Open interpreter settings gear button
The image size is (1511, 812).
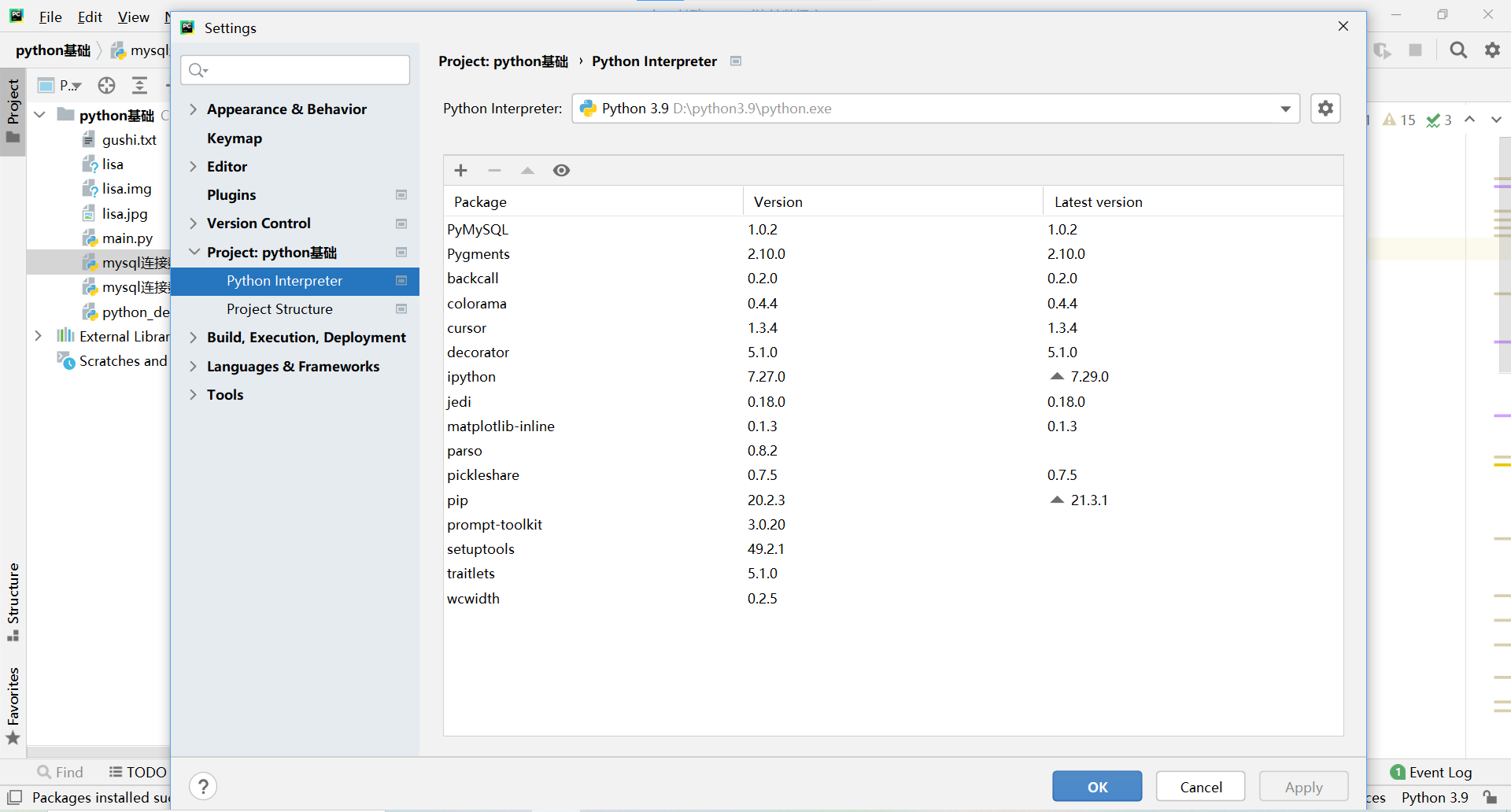coord(1326,109)
